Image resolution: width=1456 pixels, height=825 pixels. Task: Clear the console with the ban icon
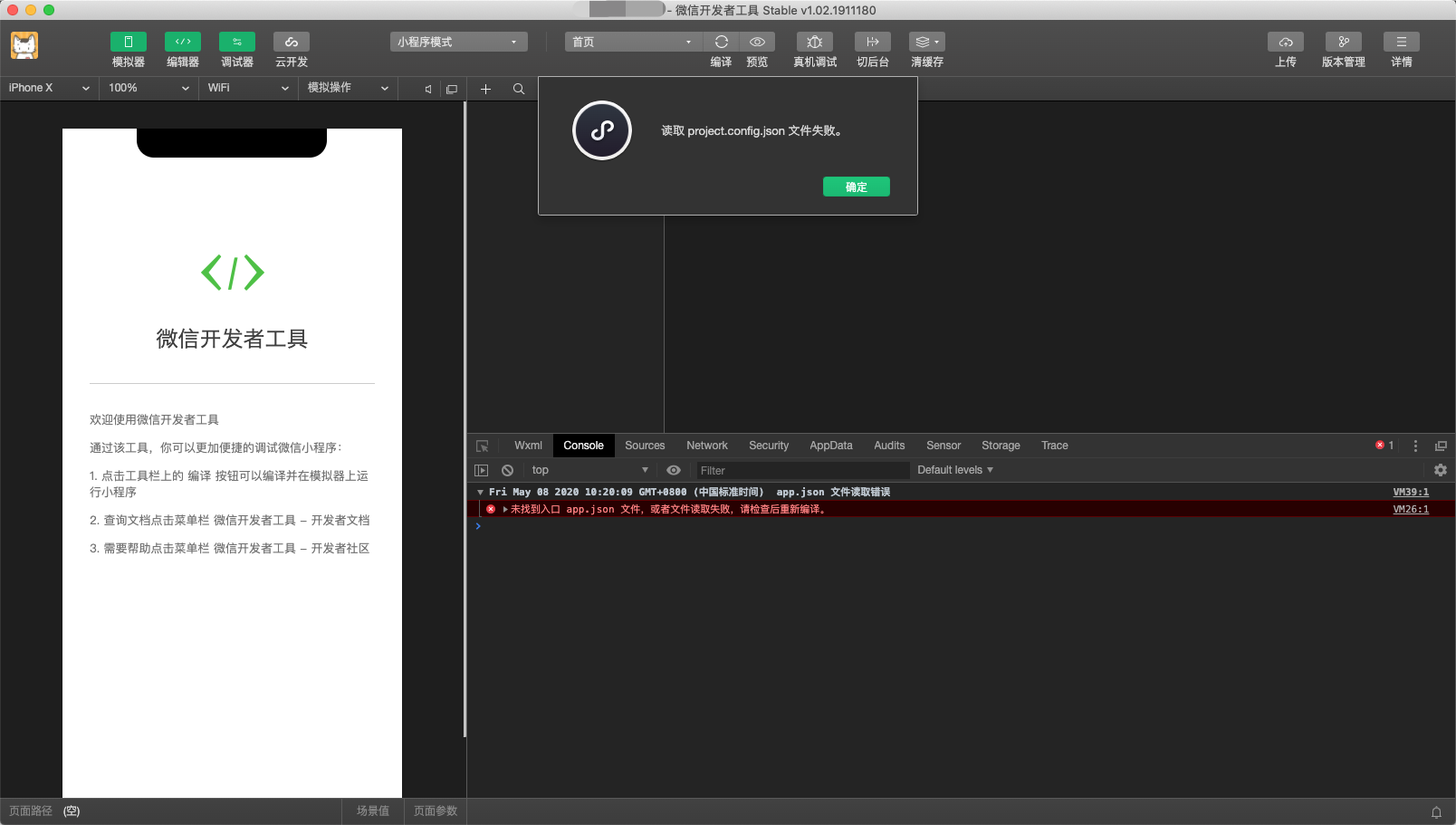(508, 470)
